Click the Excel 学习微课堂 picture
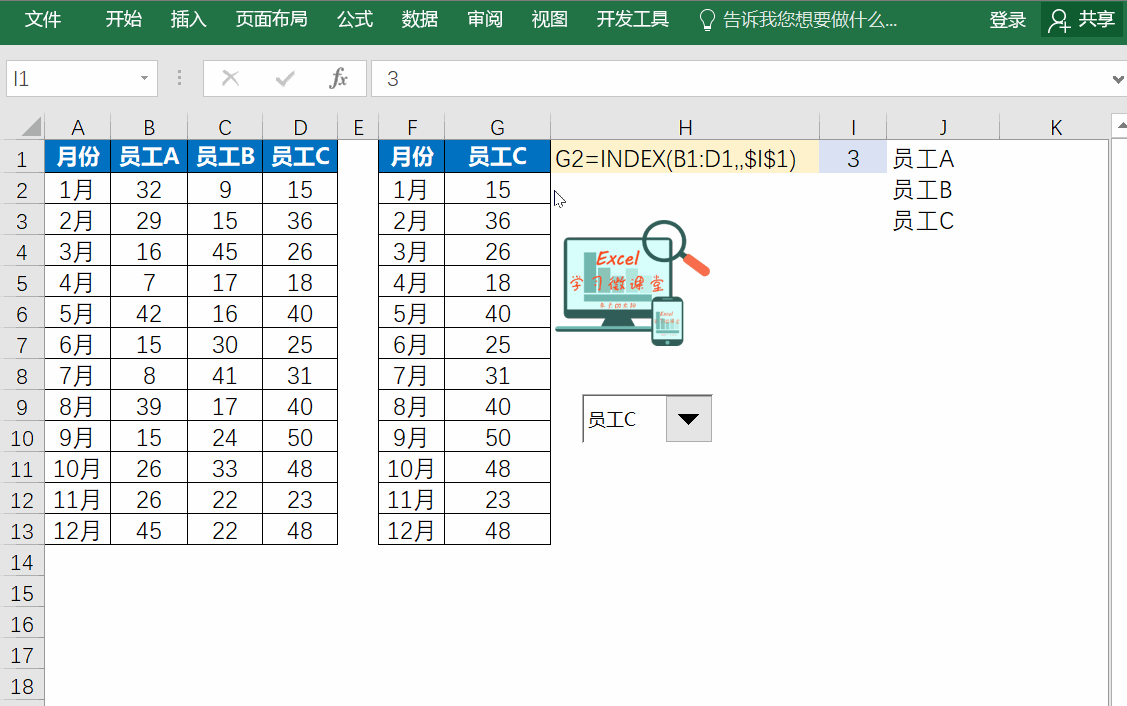The height and width of the screenshot is (706, 1127). pos(632,283)
